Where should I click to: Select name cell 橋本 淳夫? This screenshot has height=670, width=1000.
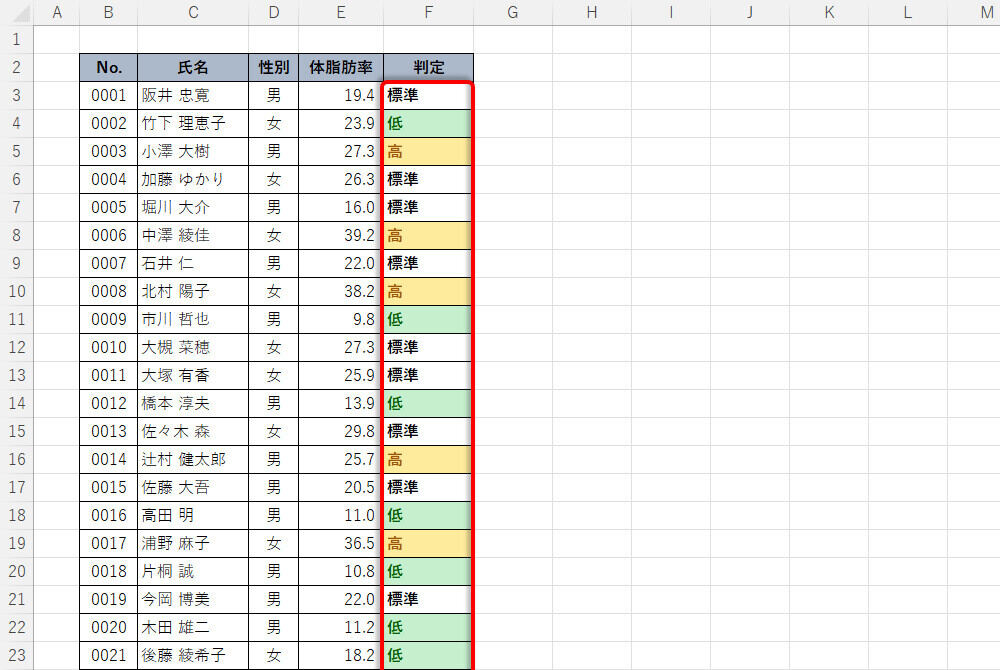(193, 404)
